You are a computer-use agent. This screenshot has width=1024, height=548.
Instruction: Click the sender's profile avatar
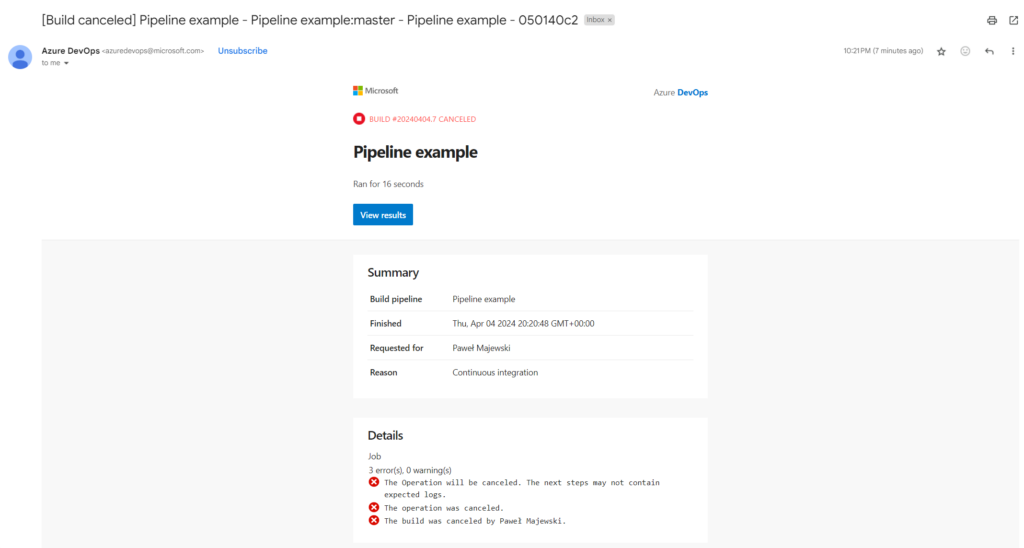(20, 56)
